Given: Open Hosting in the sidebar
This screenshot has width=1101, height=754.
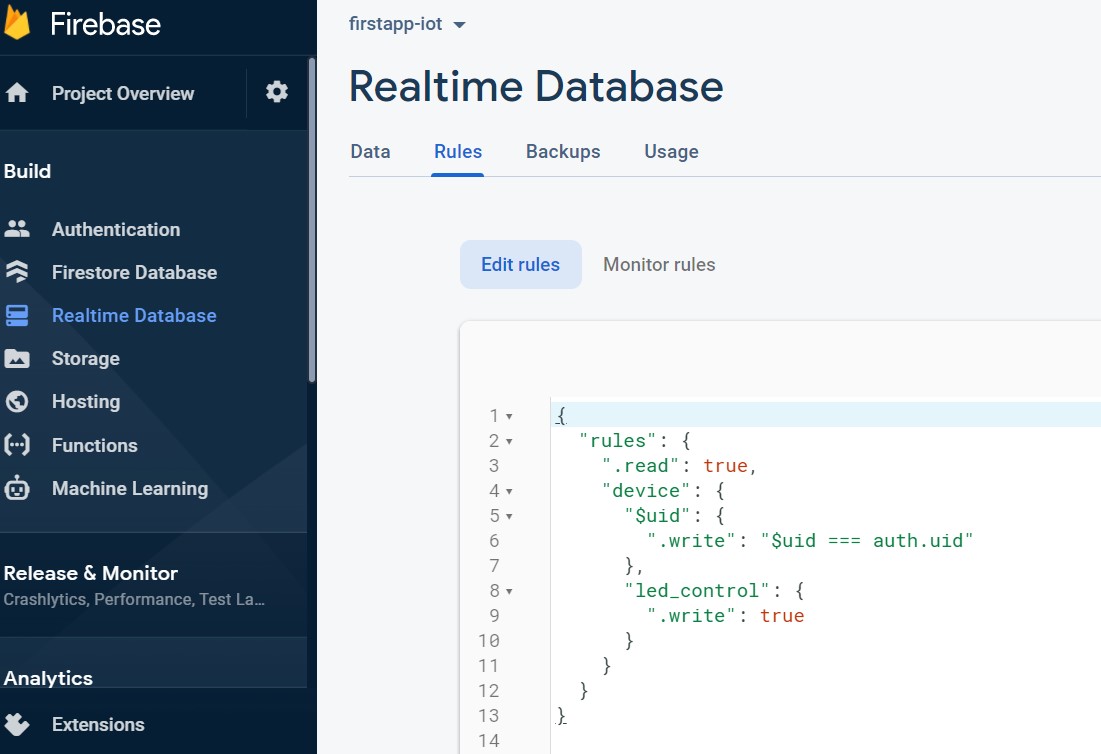Looking at the screenshot, I should pos(86,402).
